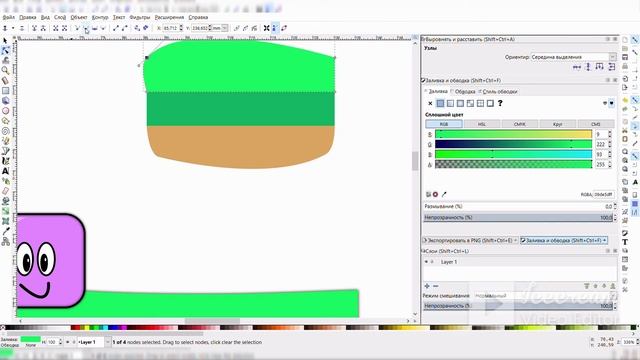Select the Star polygon tool
Screen dimensions: 640x360
coord(5,121)
